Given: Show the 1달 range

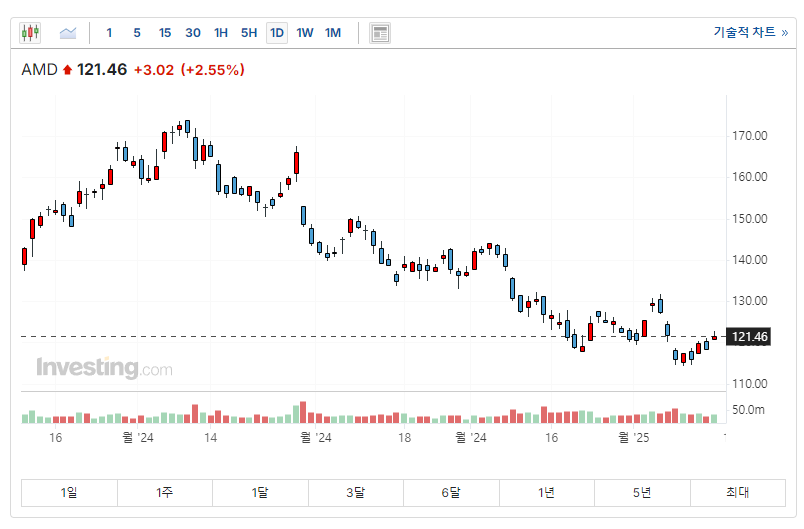Looking at the screenshot, I should pyautogui.click(x=260, y=493).
